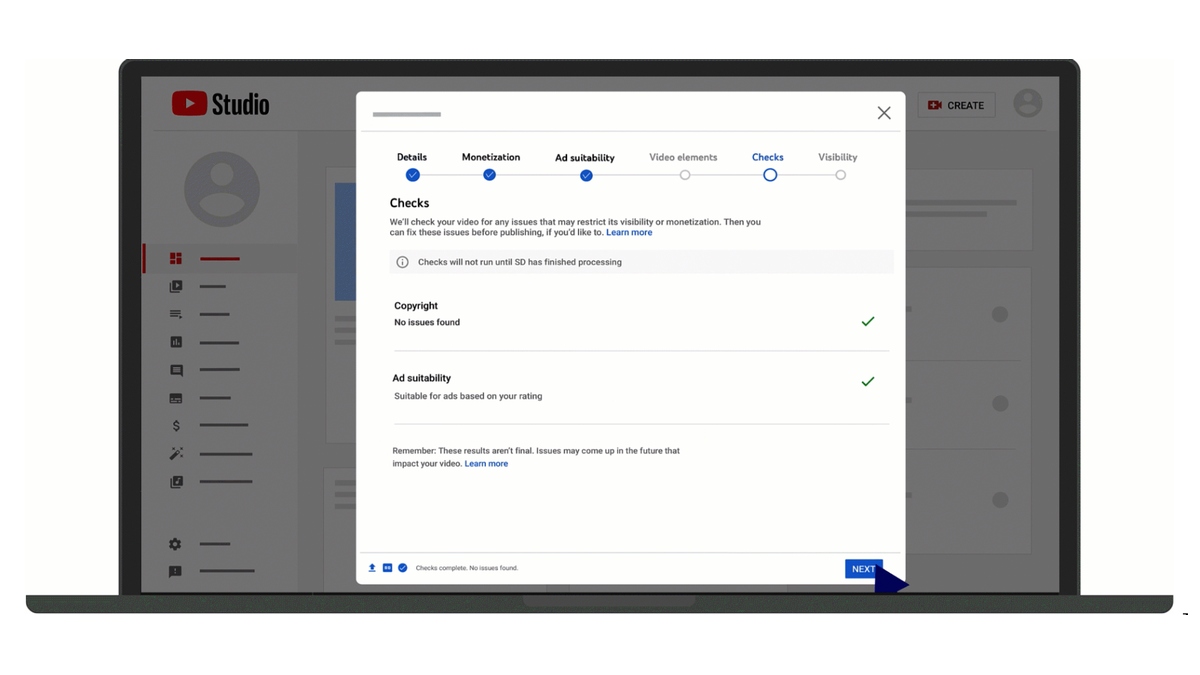Screen dimensions: 1200x675
Task: Select the Customization wand icon
Action: tap(176, 453)
